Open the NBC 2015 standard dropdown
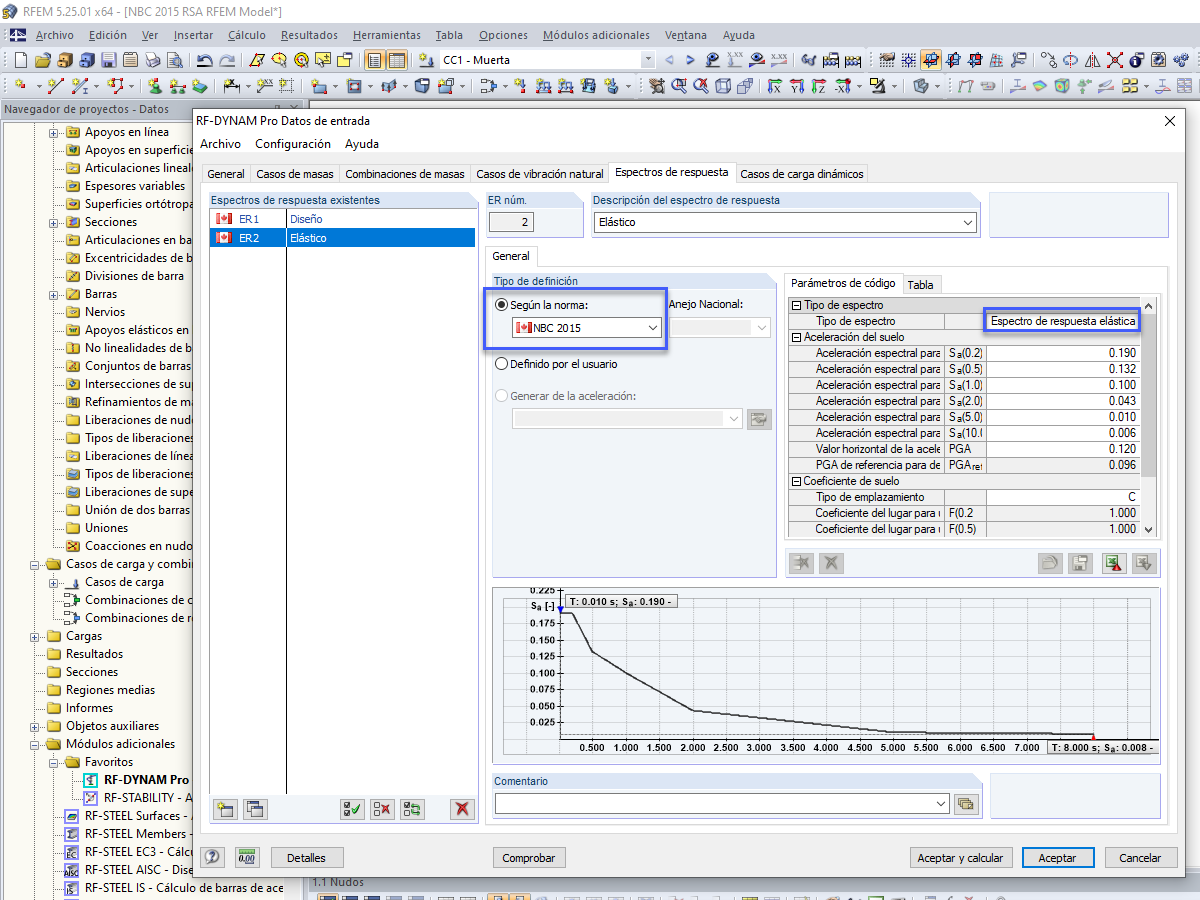The width and height of the screenshot is (1200, 900). (586, 327)
